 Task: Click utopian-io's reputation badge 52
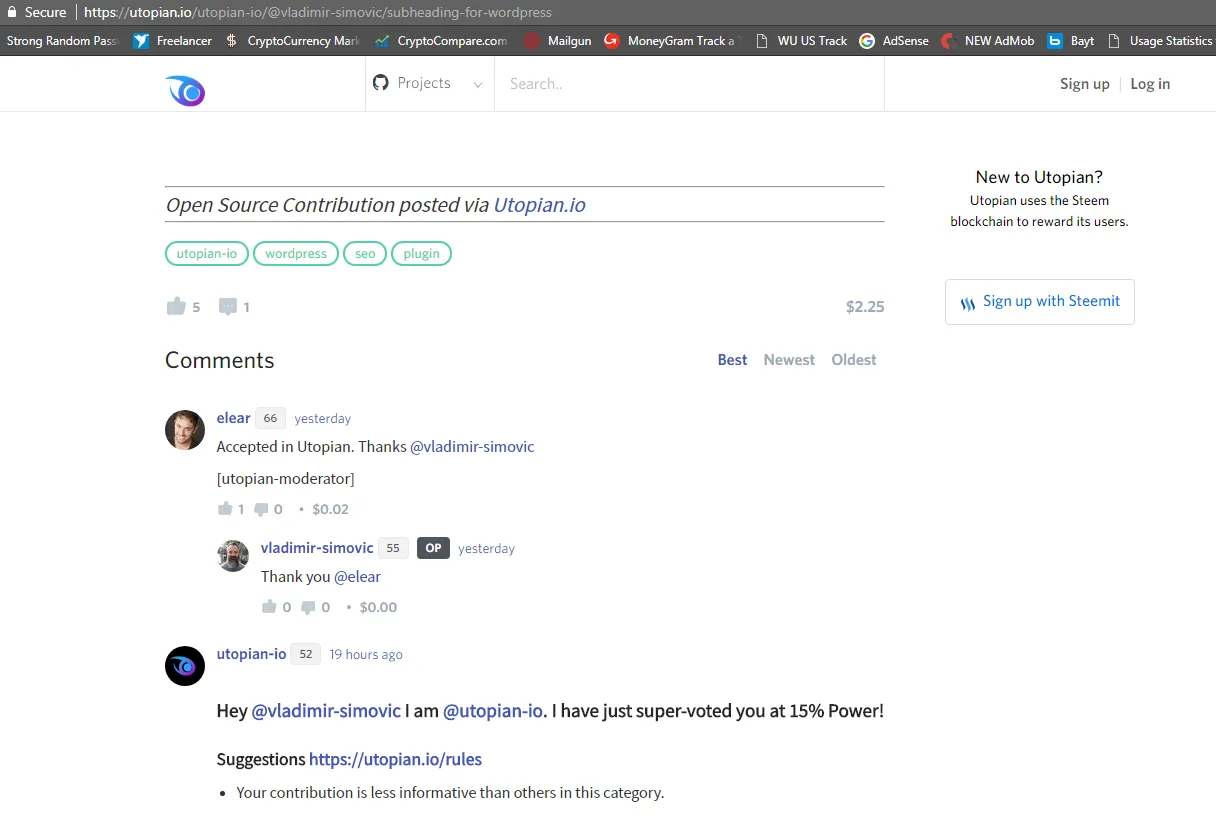pyautogui.click(x=306, y=654)
